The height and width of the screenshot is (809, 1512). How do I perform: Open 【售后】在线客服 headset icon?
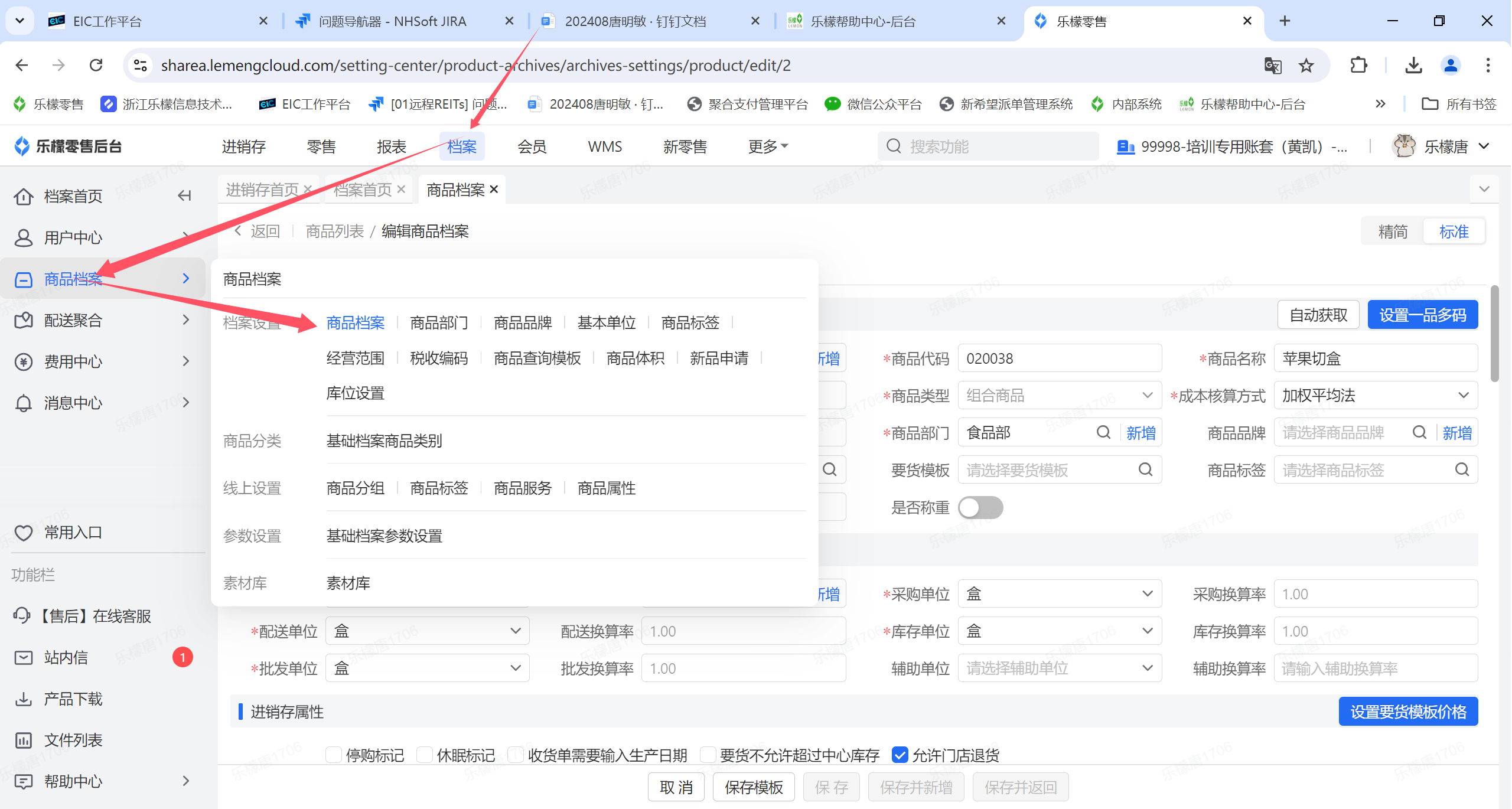point(22,616)
